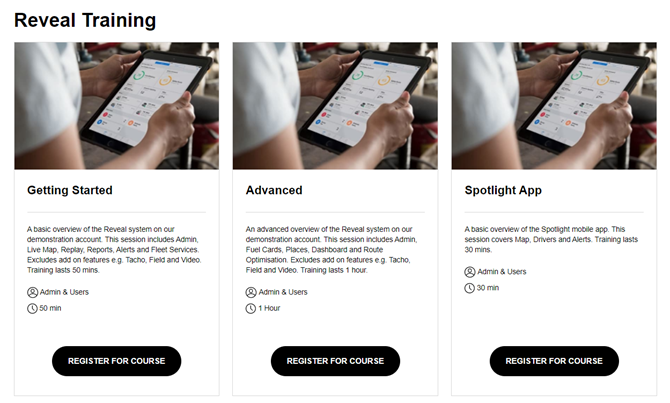Click the clock icon next to 50 min
Viewport: 670px width, 403px height.
click(x=32, y=309)
